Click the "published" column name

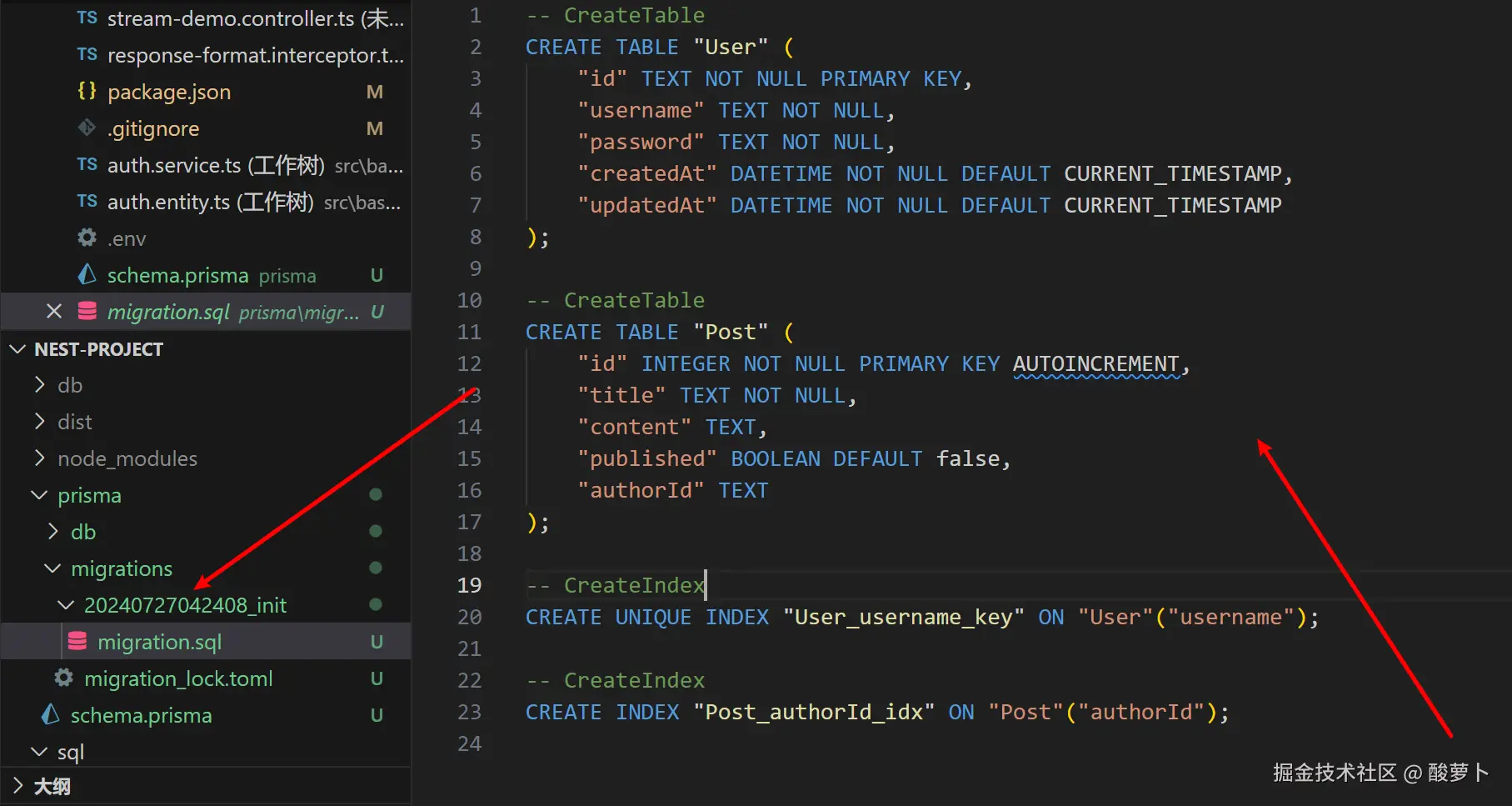(647, 459)
